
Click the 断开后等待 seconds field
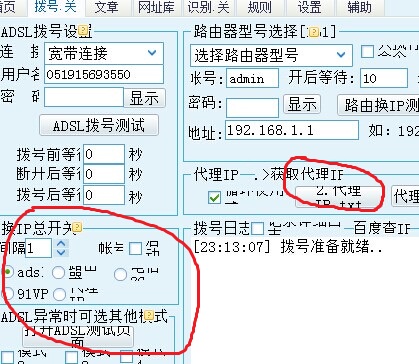(104, 174)
